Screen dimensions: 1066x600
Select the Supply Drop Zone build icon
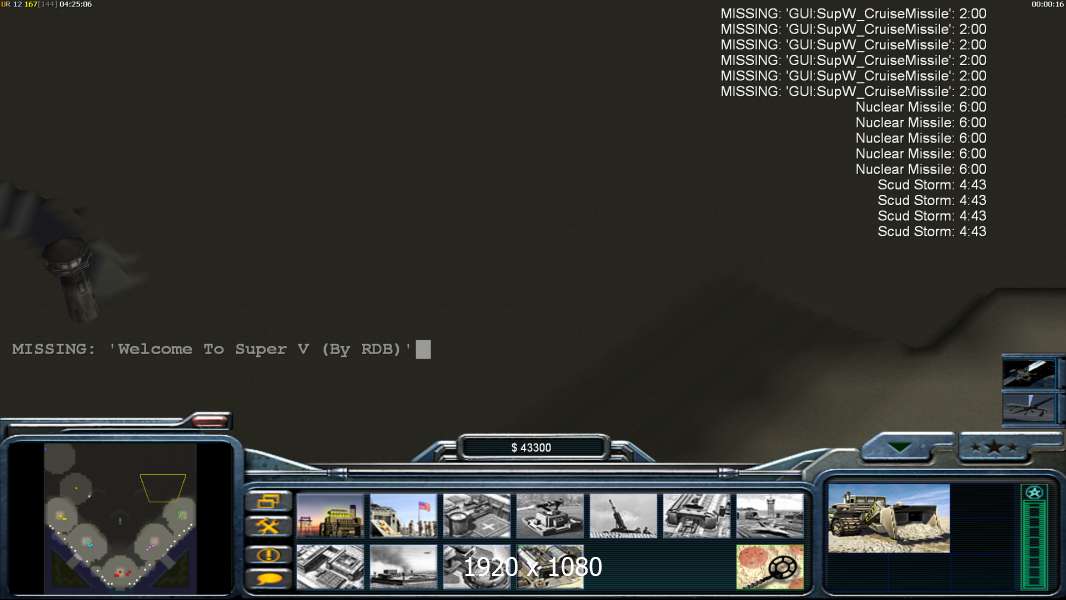tap(404, 567)
